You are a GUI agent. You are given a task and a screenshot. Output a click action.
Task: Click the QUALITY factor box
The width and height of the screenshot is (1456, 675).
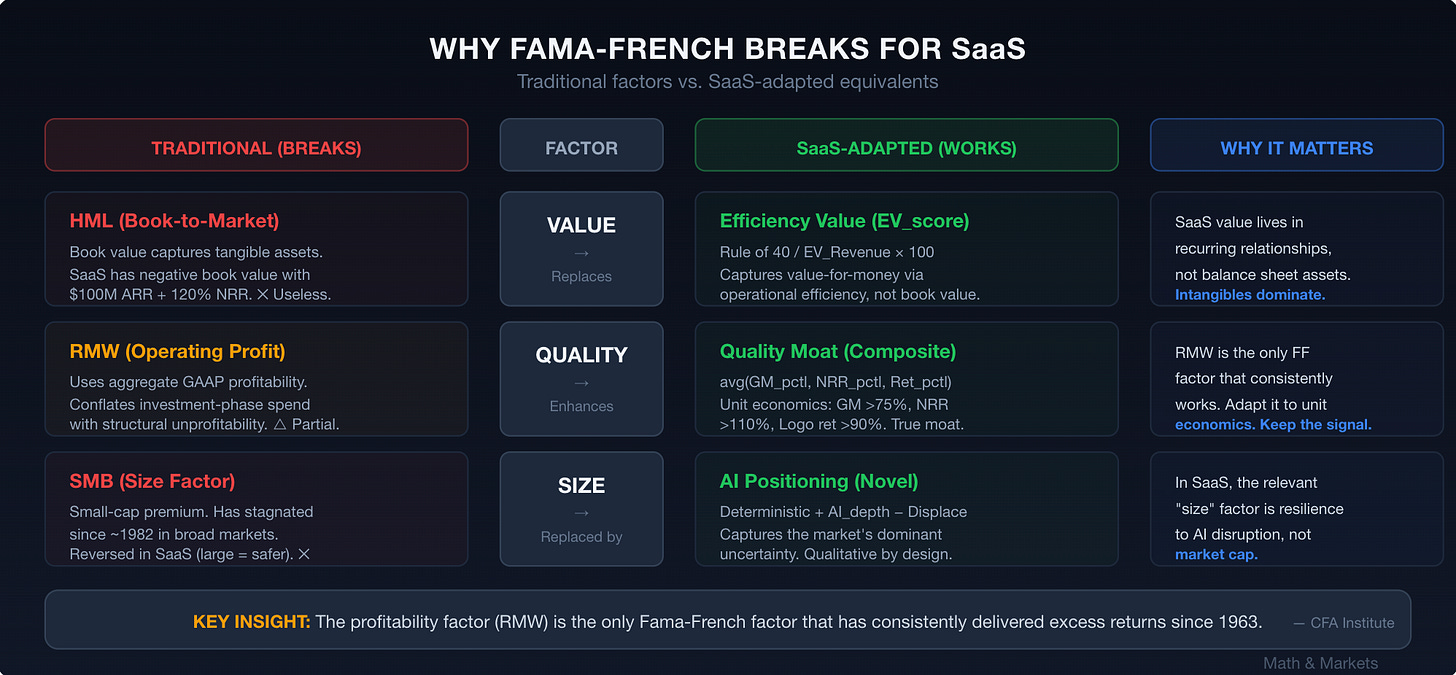(x=581, y=379)
